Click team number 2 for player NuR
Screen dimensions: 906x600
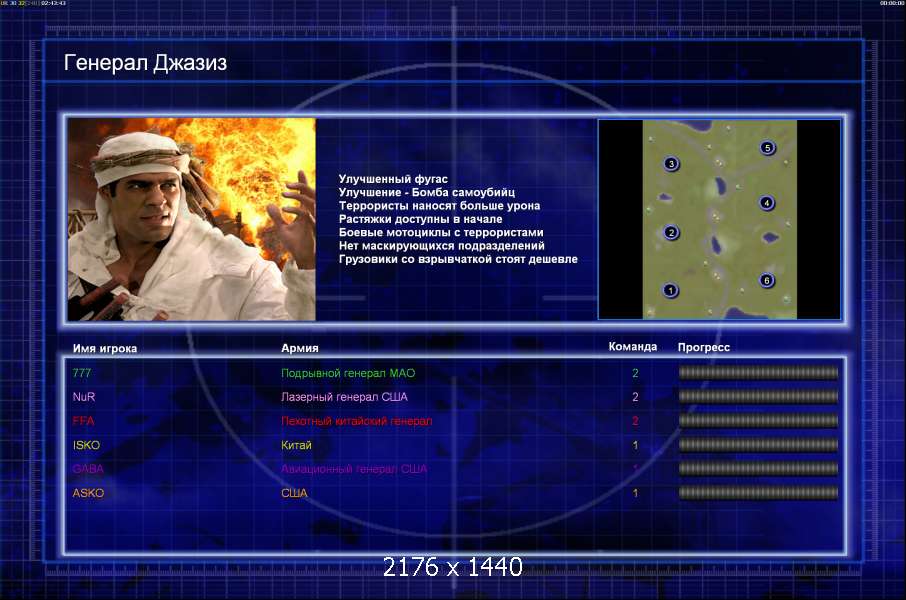[x=635, y=397]
